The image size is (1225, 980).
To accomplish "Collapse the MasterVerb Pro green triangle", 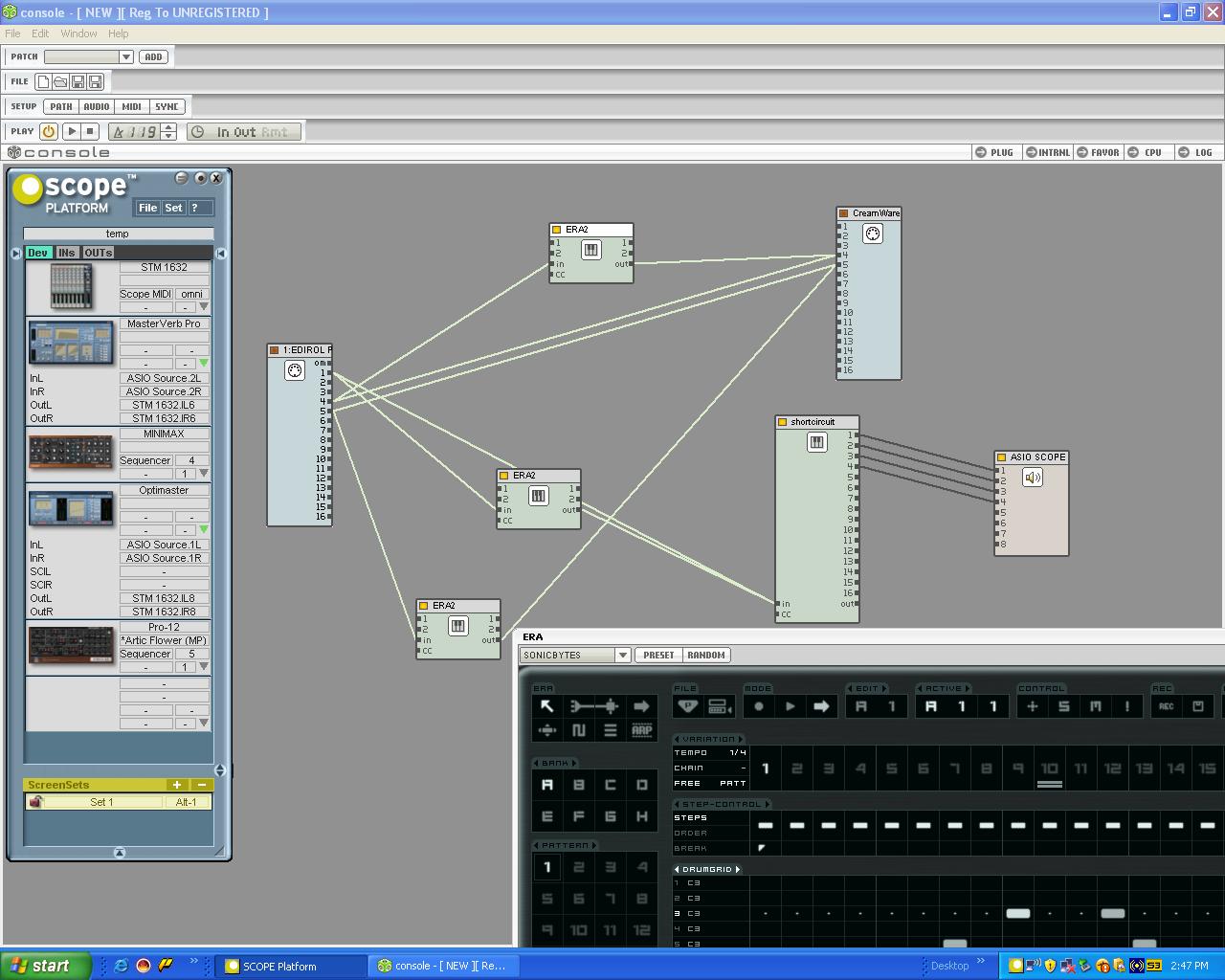I will click(x=204, y=364).
